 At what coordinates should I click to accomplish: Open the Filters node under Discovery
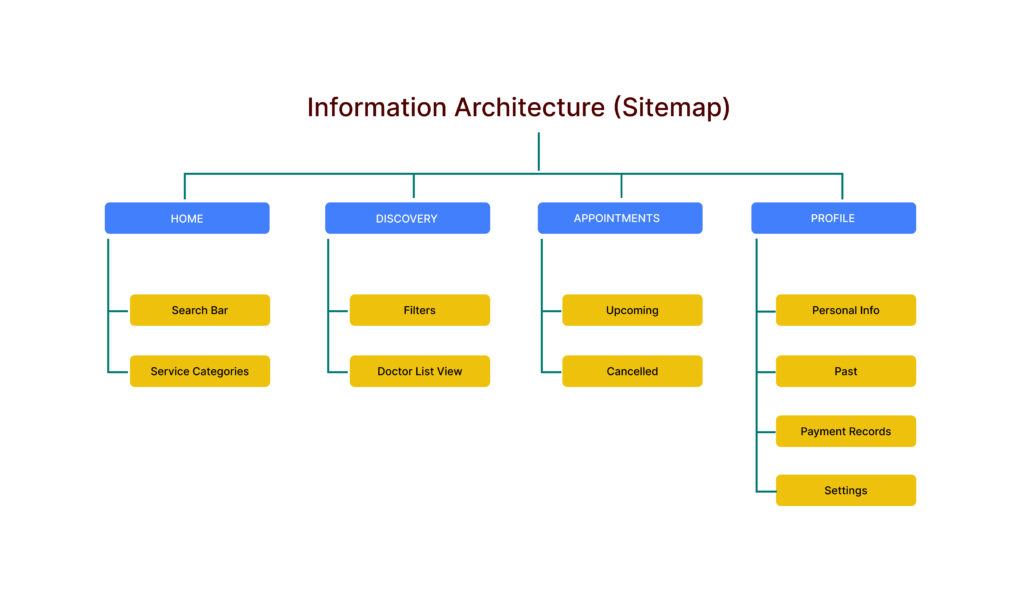420,310
